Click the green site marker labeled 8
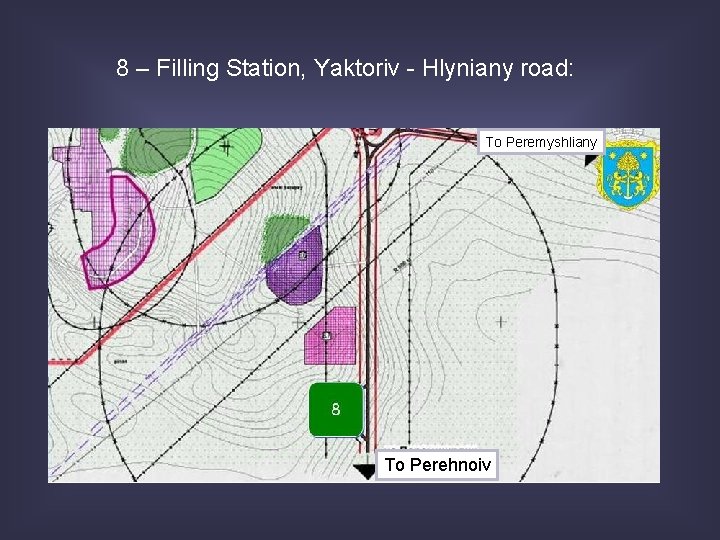720x540 pixels. point(336,409)
